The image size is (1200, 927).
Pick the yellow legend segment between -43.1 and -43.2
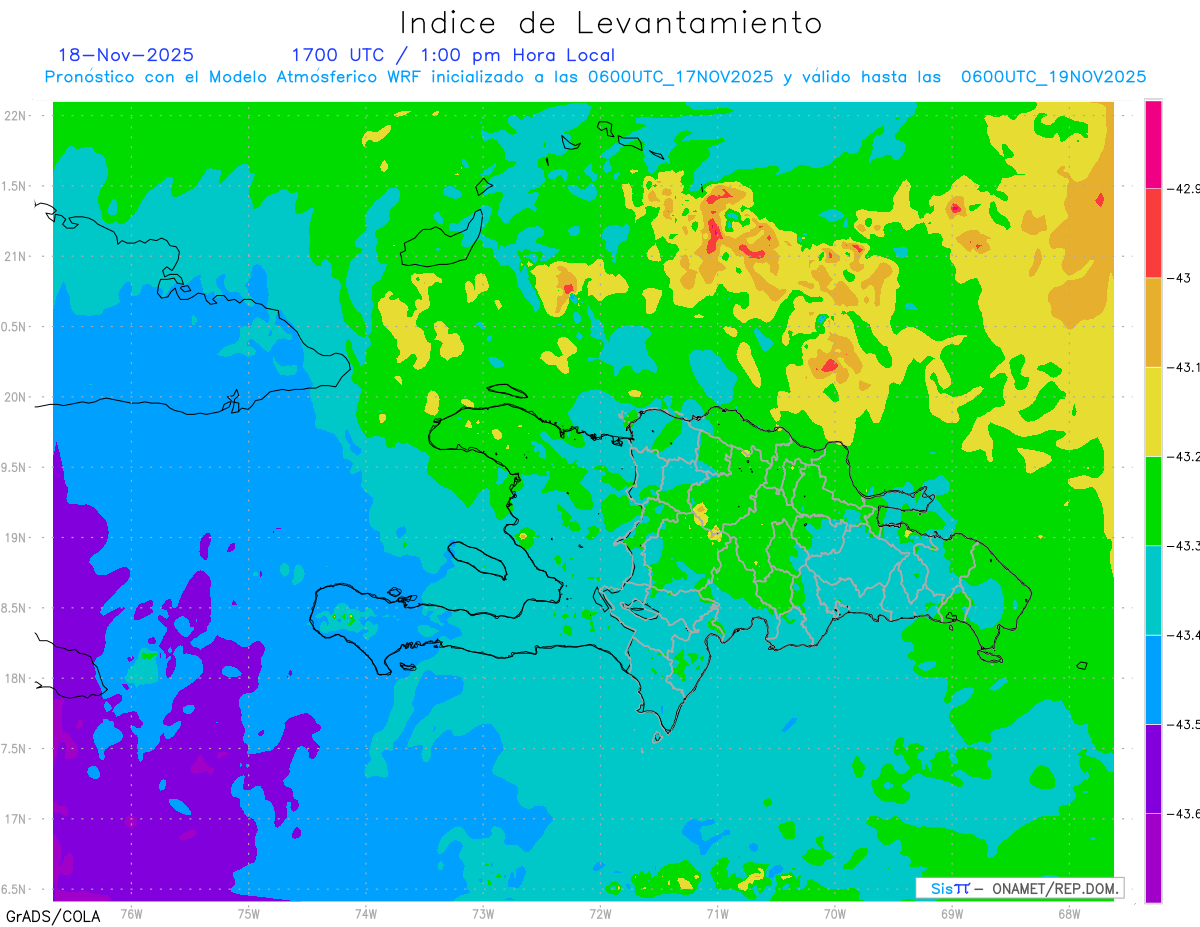point(1153,411)
